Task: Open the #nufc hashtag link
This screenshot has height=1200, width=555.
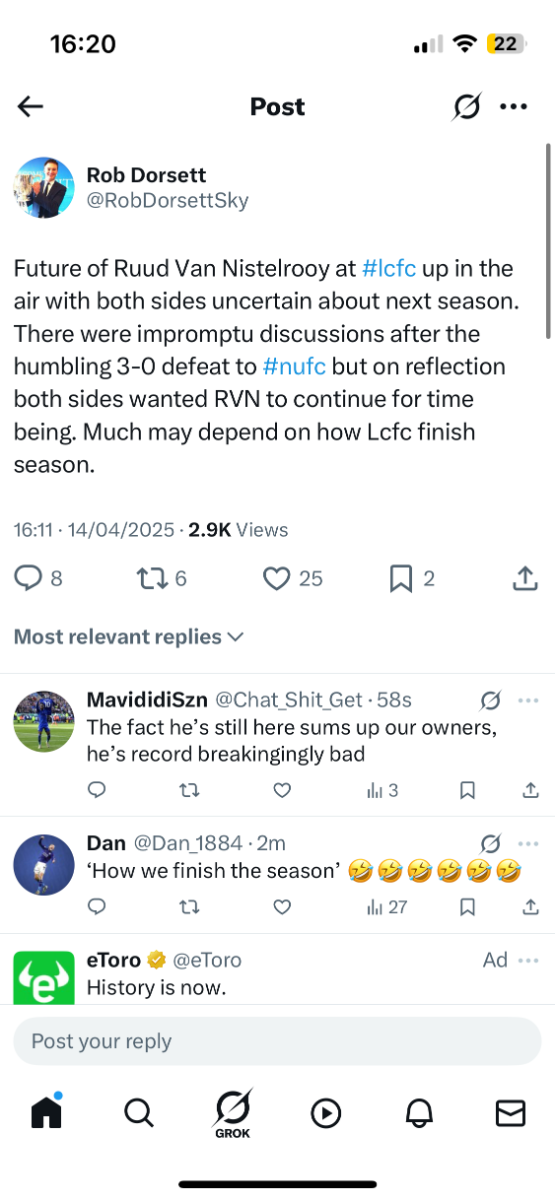Action: (293, 366)
